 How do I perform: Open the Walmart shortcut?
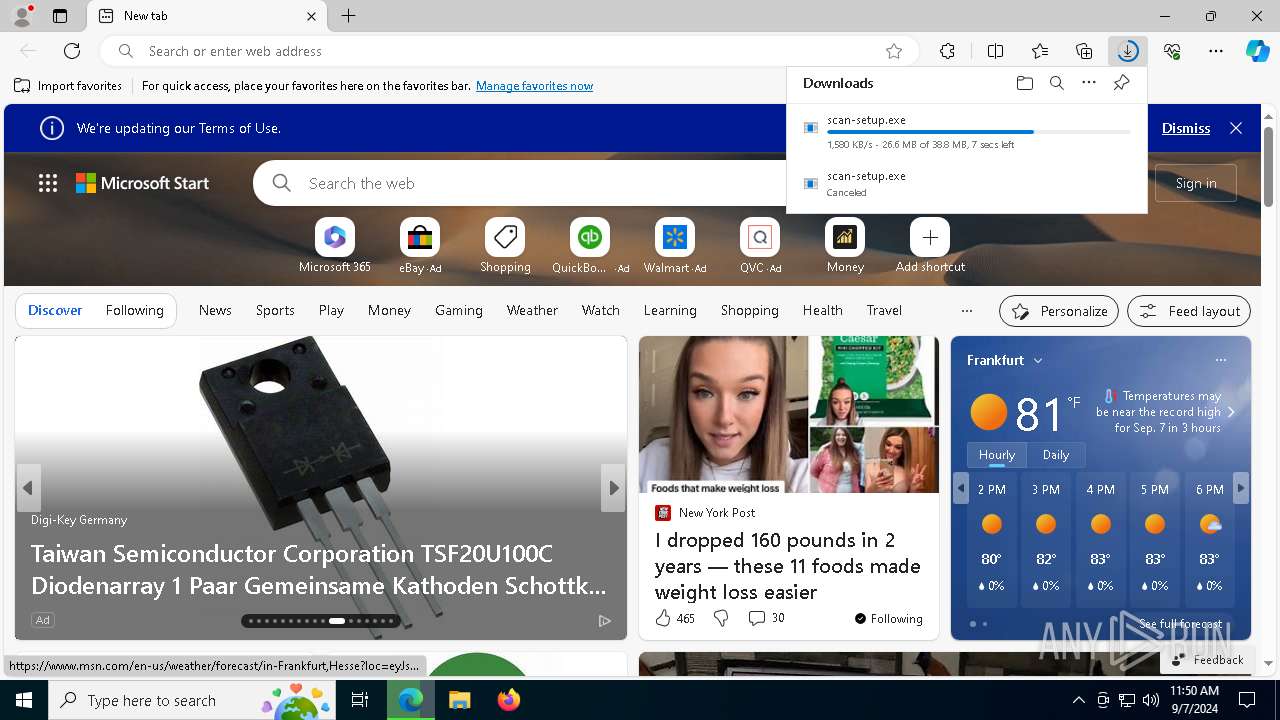point(675,245)
